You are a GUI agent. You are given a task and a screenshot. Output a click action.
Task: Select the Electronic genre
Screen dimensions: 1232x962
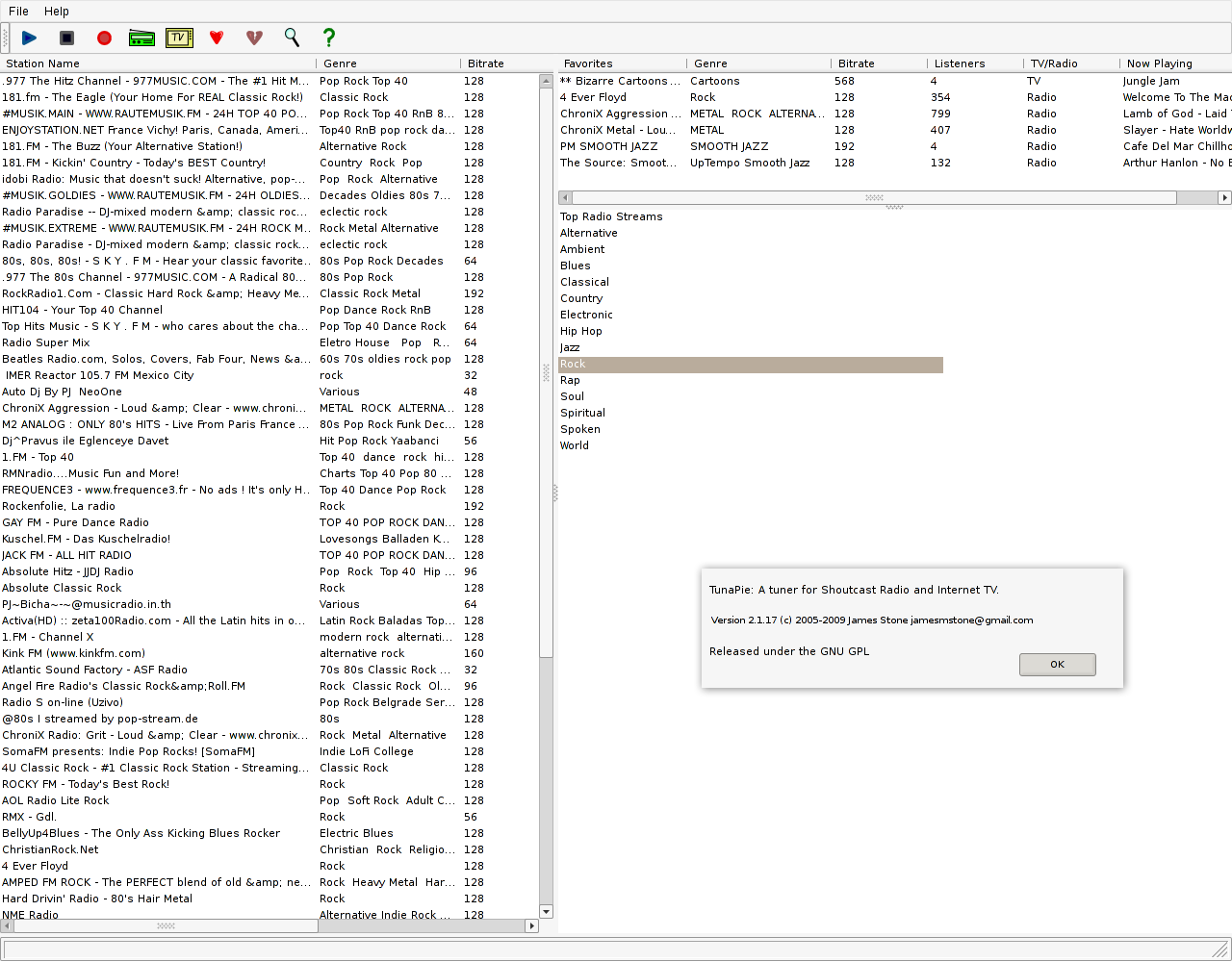point(751,315)
